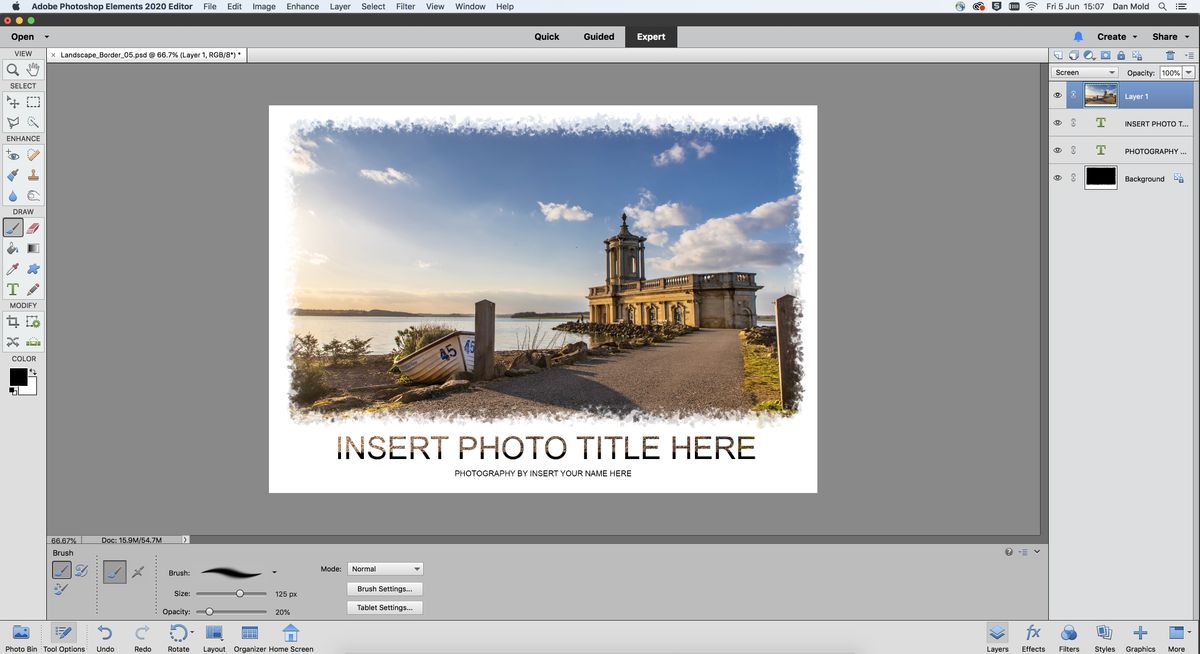Click the Layer 1 thumbnail
This screenshot has height=654, width=1200.
coord(1100,95)
